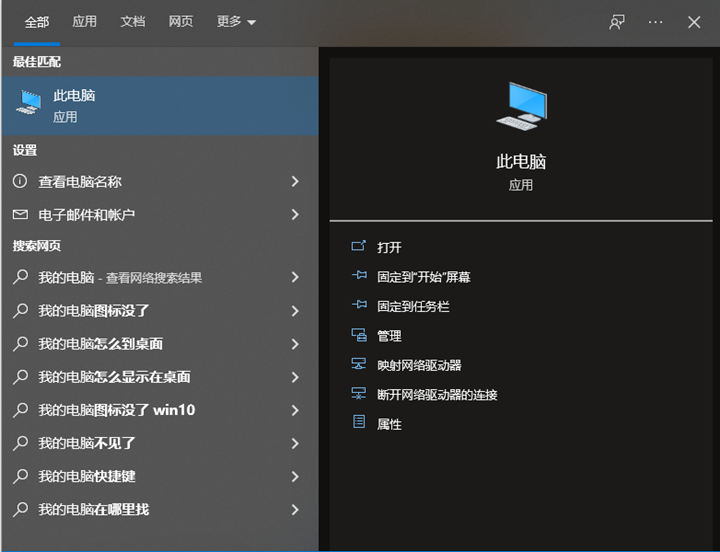The height and width of the screenshot is (552, 720).
Task: Expand arrow for 我的电脑快捷键
Action: (295, 476)
